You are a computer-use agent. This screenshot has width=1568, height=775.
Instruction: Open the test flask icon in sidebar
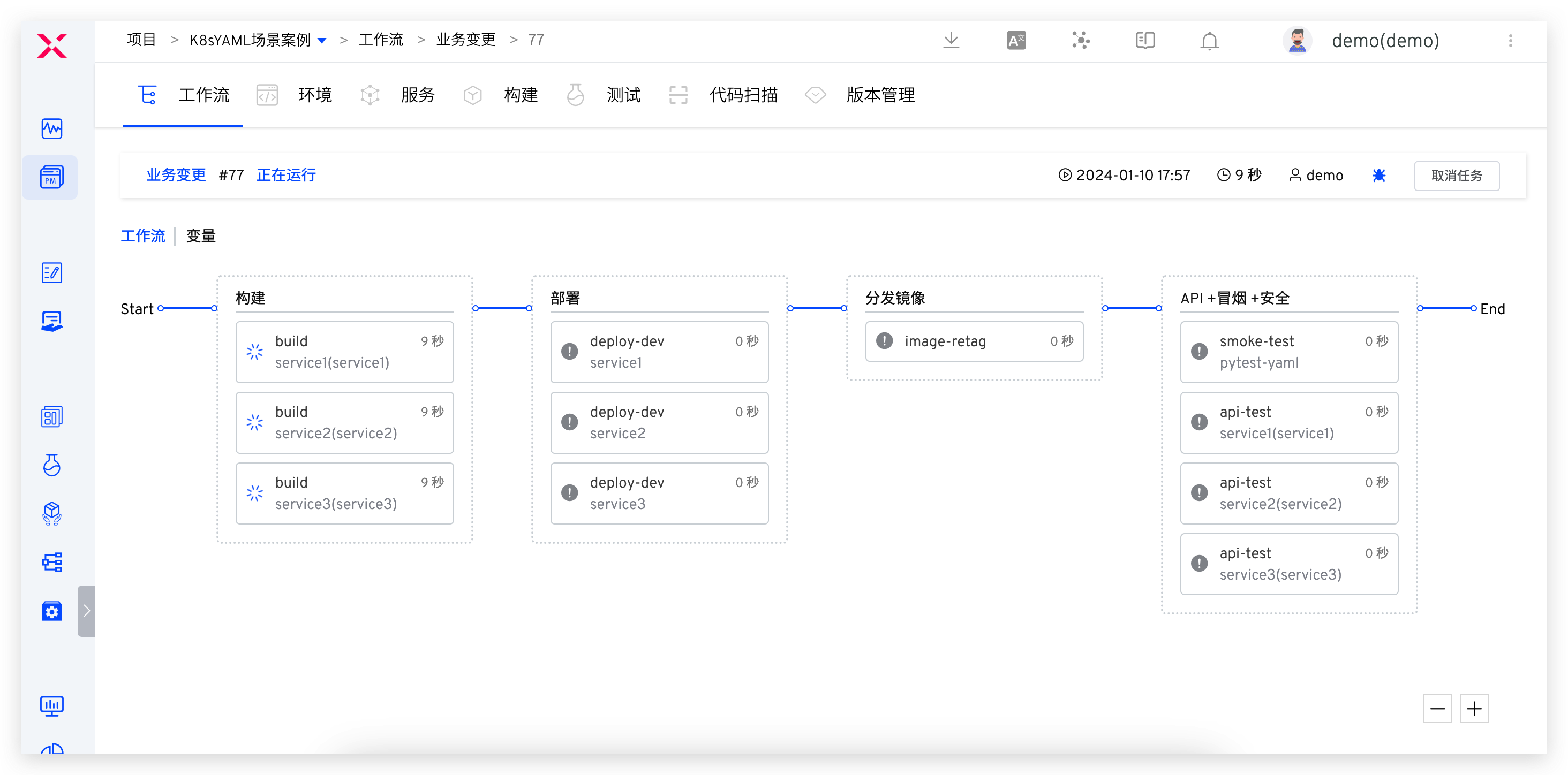click(x=52, y=465)
